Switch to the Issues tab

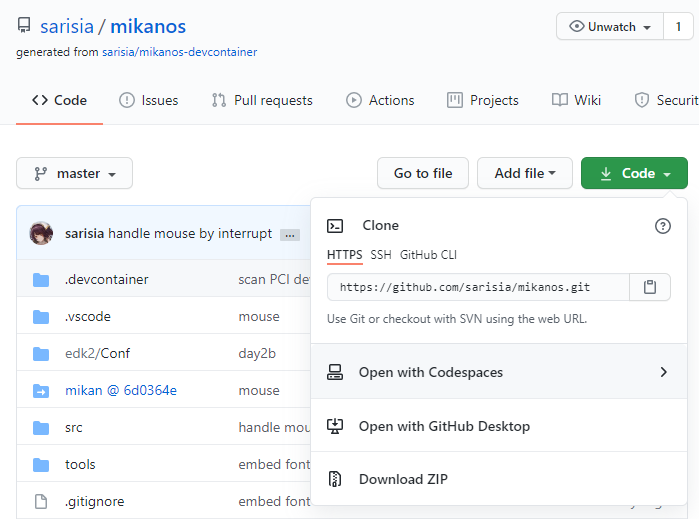coord(148,100)
